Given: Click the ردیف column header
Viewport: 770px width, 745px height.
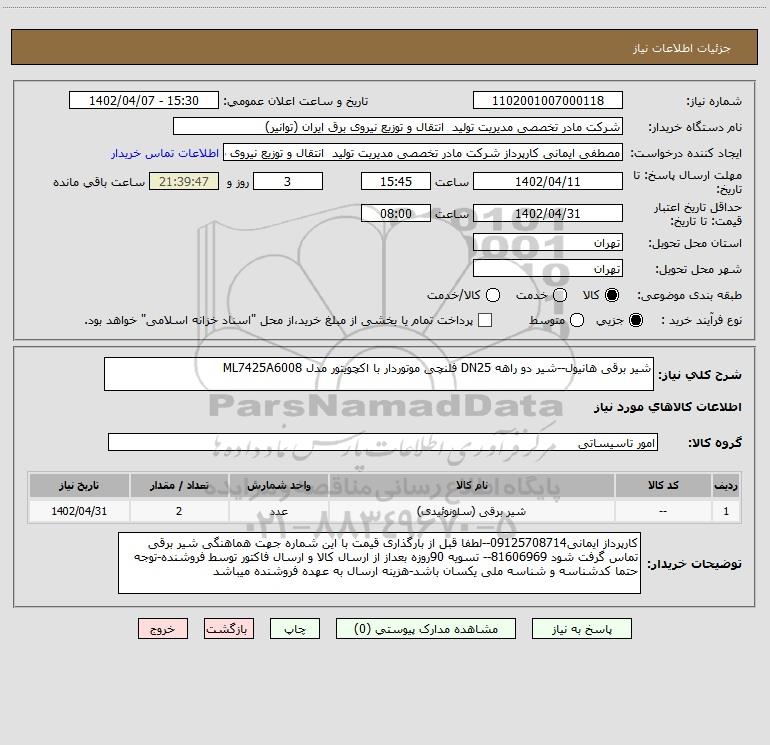Looking at the screenshot, I should tap(726, 485).
